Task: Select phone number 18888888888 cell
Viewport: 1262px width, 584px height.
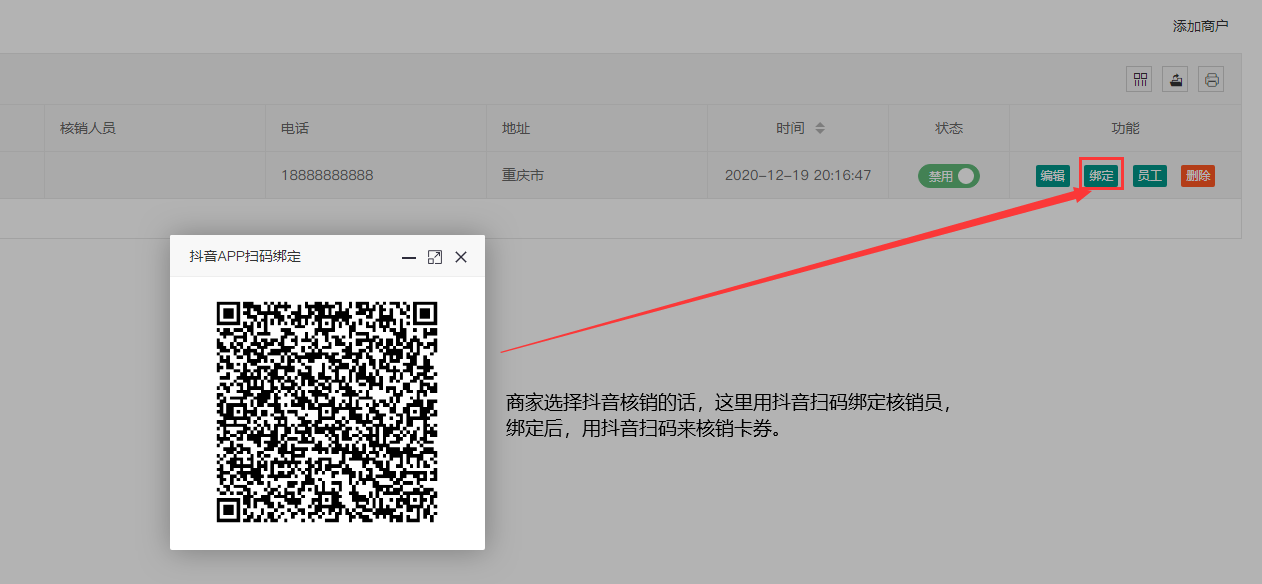Action: [376, 175]
